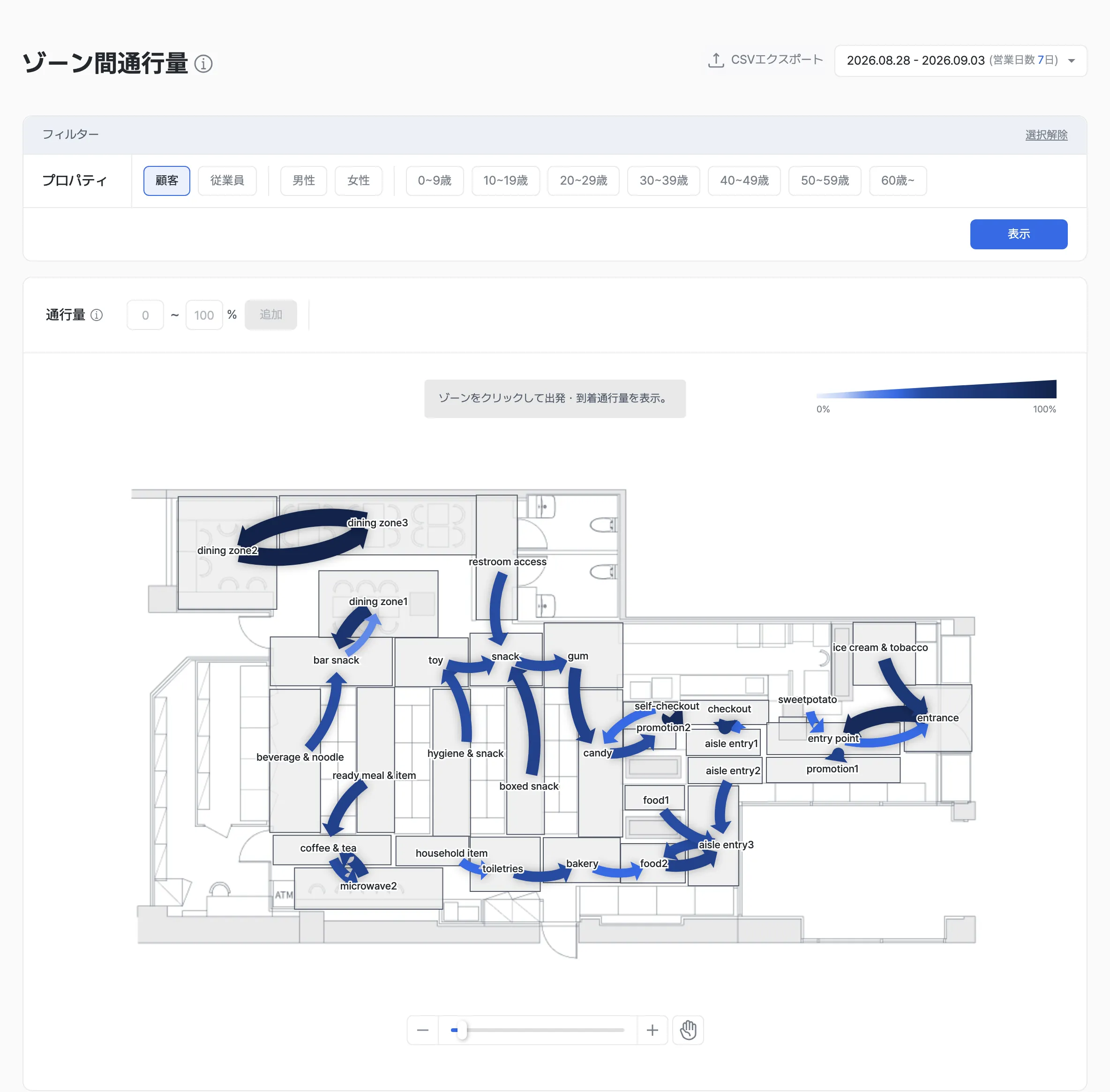Select the bar snack zone
Image resolution: width=1110 pixels, height=1092 pixels.
[331, 661]
